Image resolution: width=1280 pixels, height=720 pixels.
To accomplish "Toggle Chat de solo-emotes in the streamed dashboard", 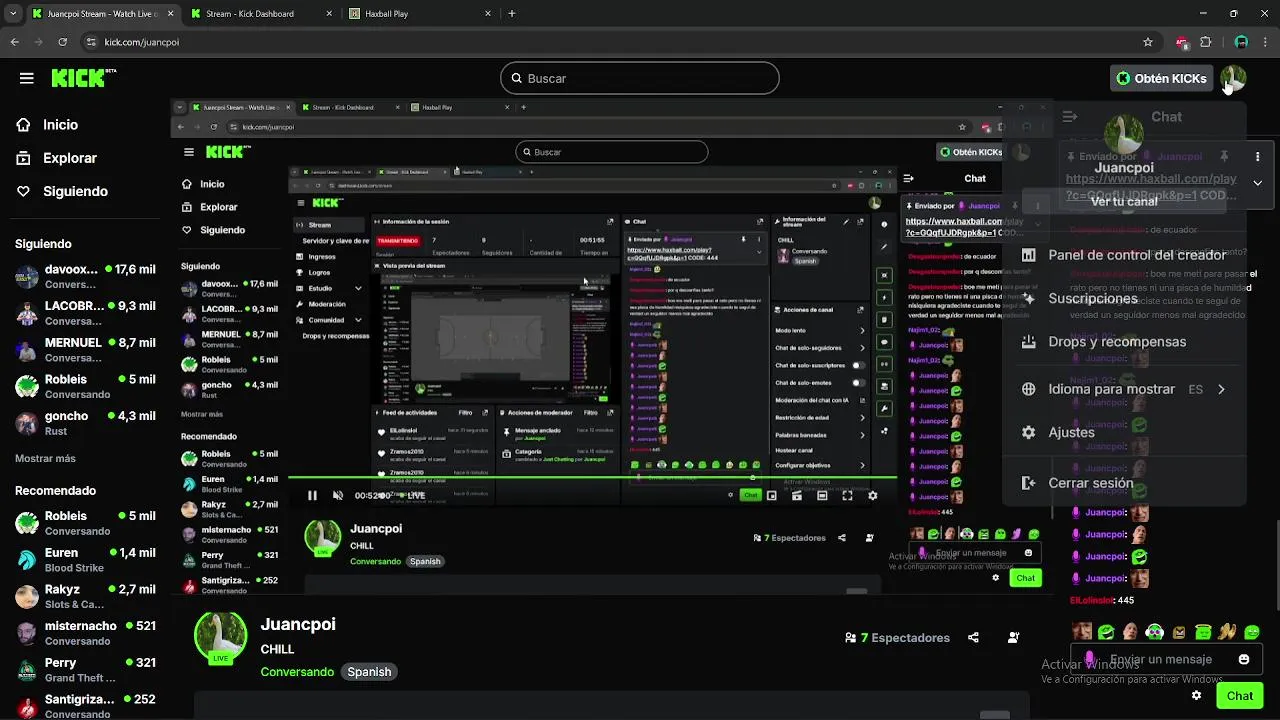I will [x=858, y=382].
